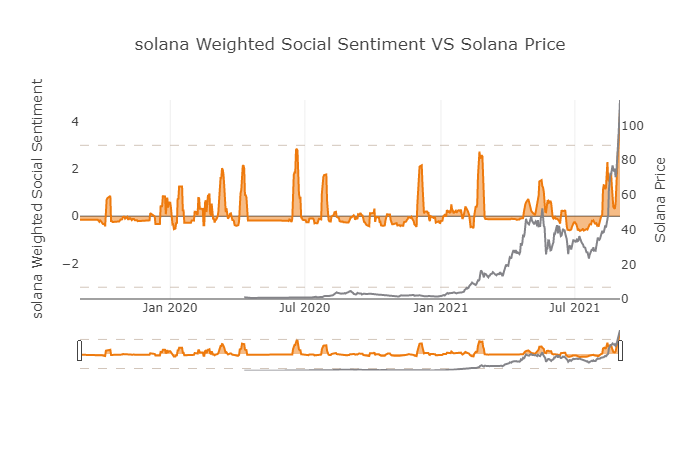Click the chart title text
Image resolution: width=700 pixels, height=450 pixels.
(350, 45)
